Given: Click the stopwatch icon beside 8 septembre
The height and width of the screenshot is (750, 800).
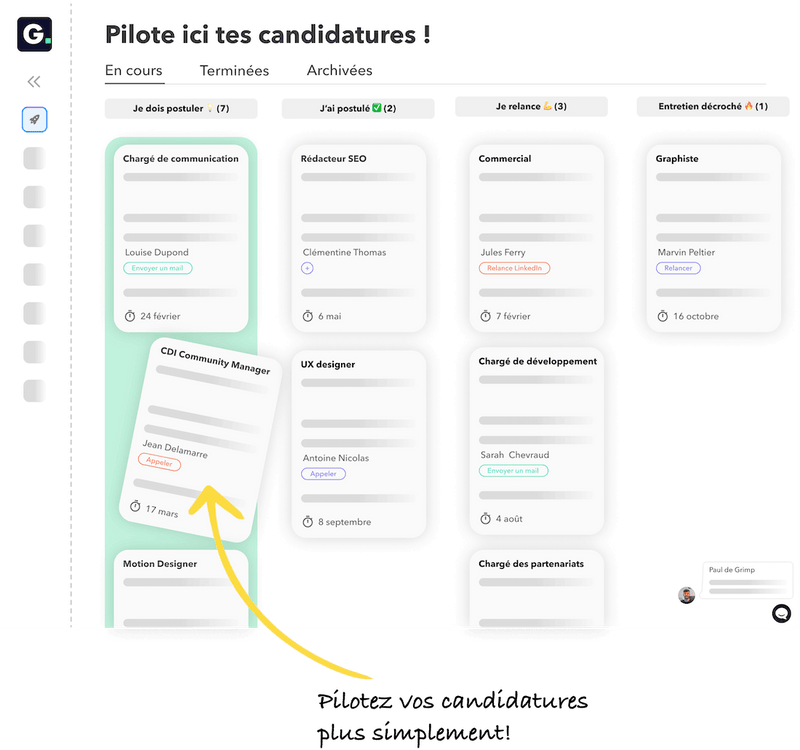Looking at the screenshot, I should 308,522.
